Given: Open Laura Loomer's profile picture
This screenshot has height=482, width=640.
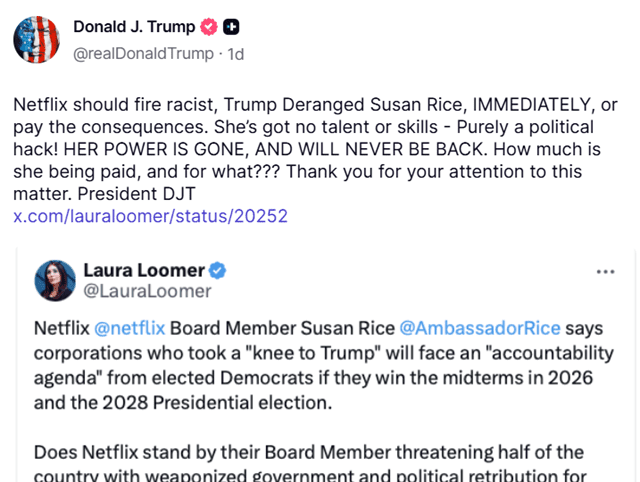Looking at the screenshot, I should [x=54, y=281].
